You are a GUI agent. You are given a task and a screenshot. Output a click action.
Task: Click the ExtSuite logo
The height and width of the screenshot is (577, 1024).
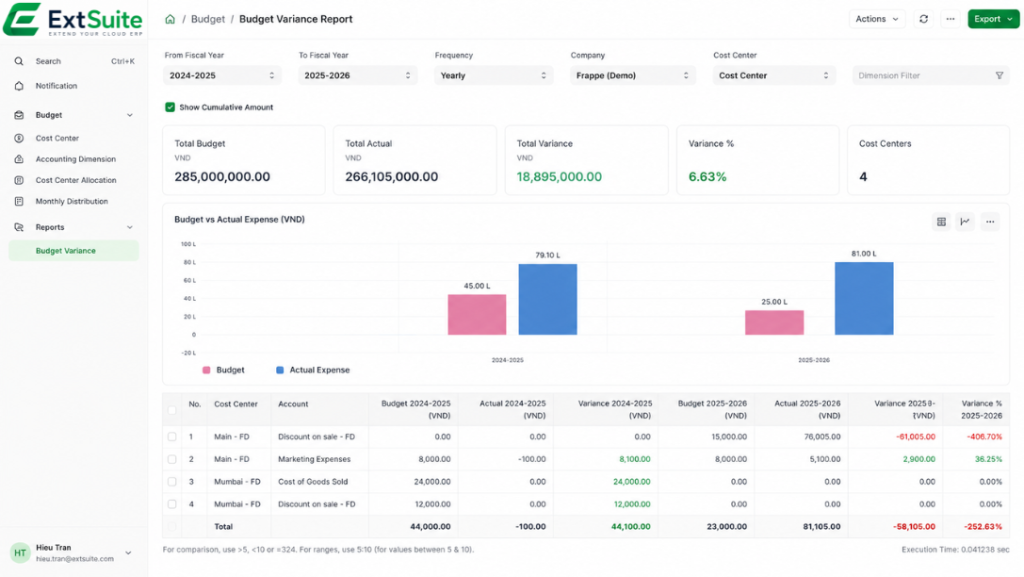(x=72, y=20)
